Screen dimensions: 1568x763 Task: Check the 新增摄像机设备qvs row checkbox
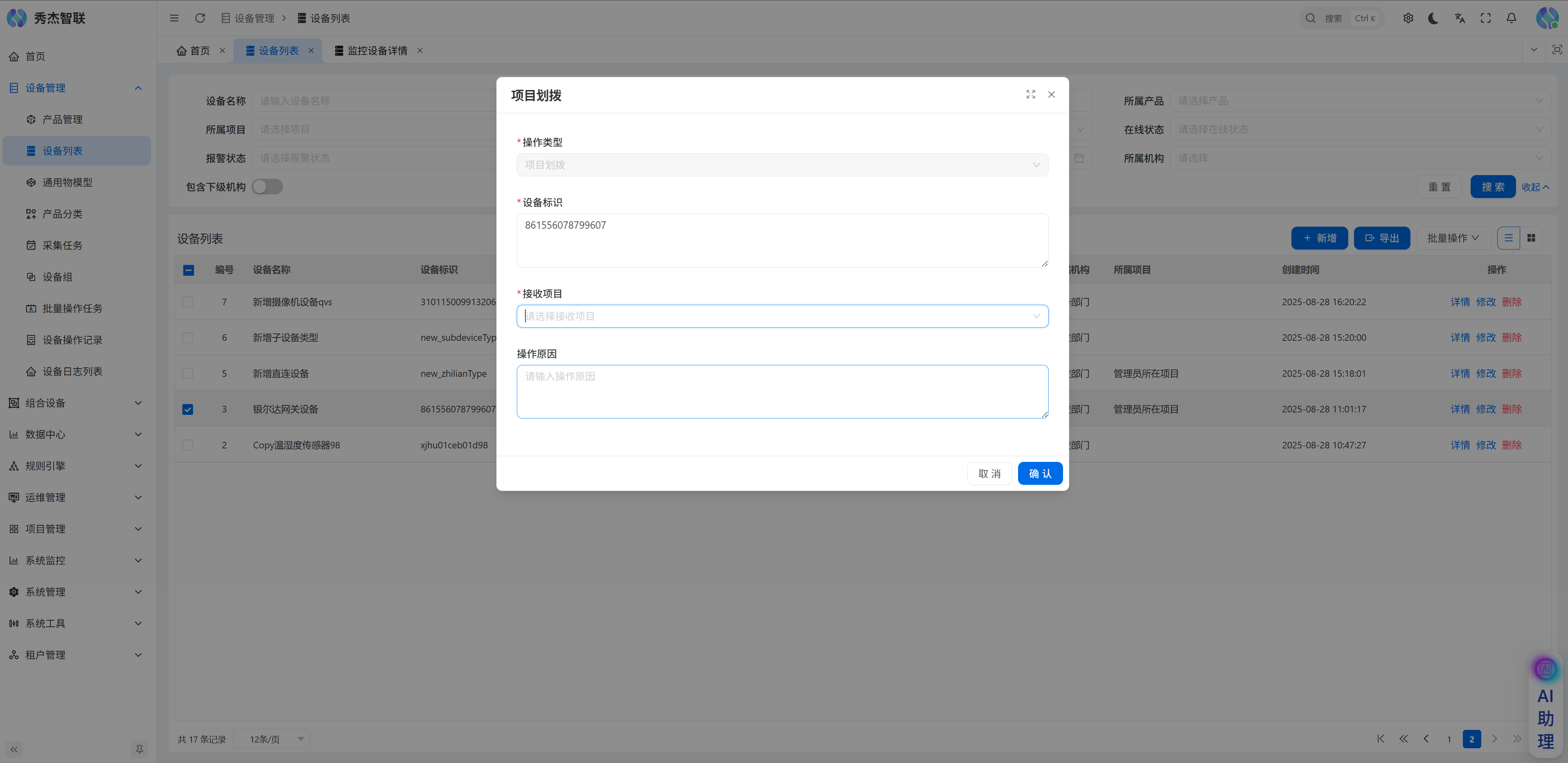187,302
